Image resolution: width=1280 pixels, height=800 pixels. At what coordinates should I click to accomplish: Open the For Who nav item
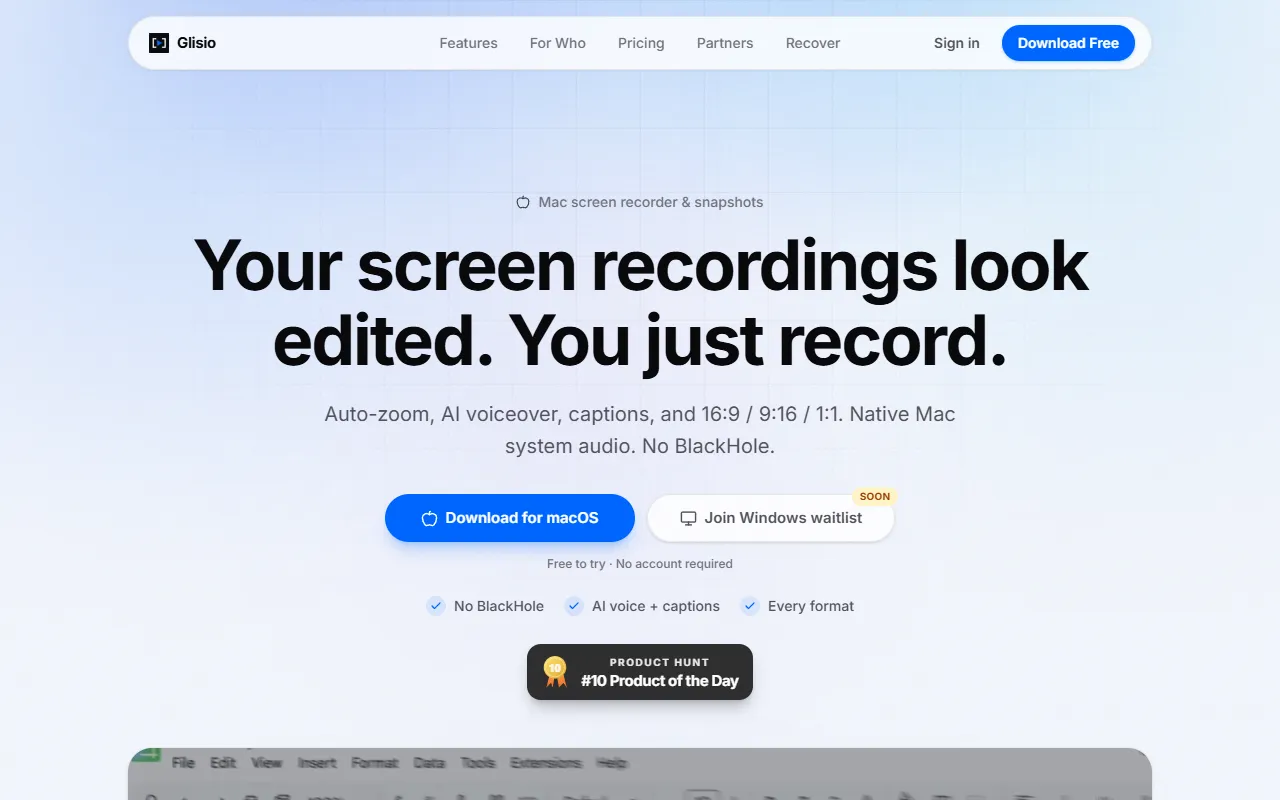(x=558, y=43)
